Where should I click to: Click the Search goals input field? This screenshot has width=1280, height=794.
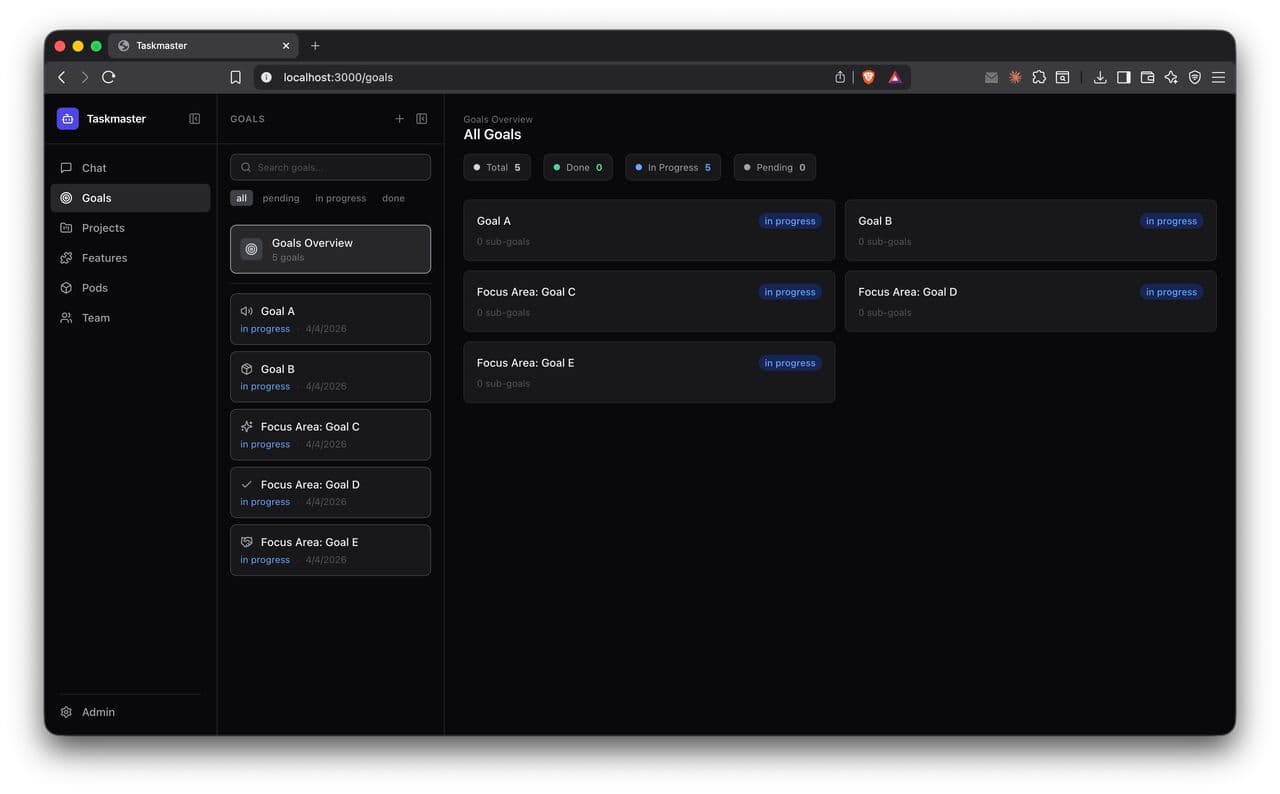pos(330,167)
